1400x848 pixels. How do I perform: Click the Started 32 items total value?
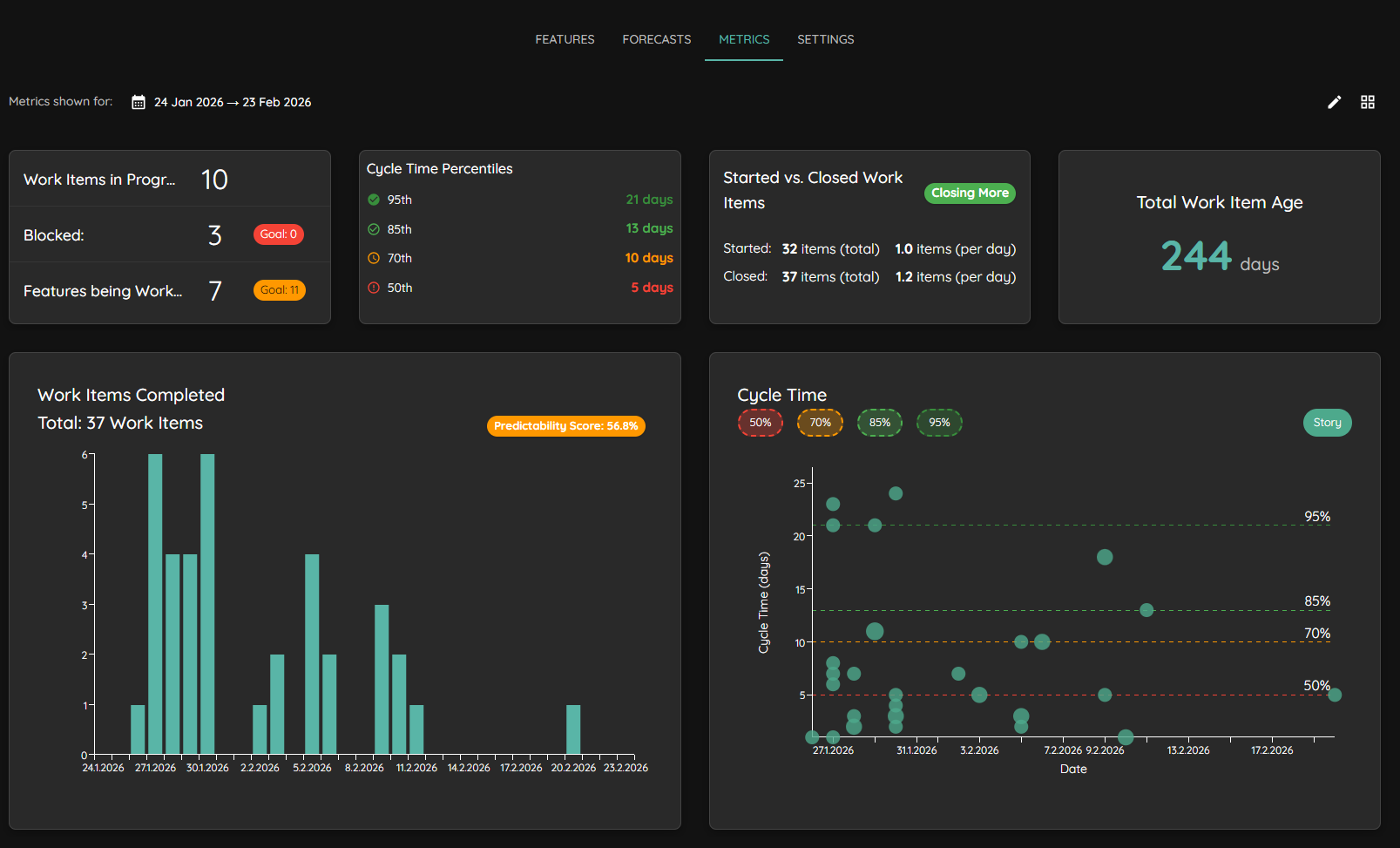coord(830,249)
